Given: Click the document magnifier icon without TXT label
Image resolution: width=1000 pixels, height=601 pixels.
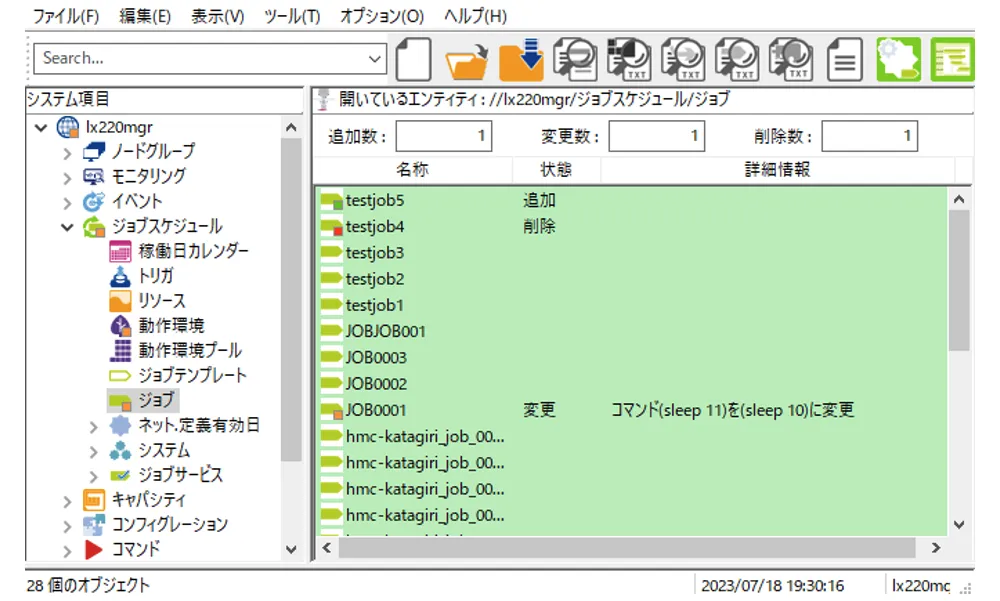Looking at the screenshot, I should pos(575,59).
